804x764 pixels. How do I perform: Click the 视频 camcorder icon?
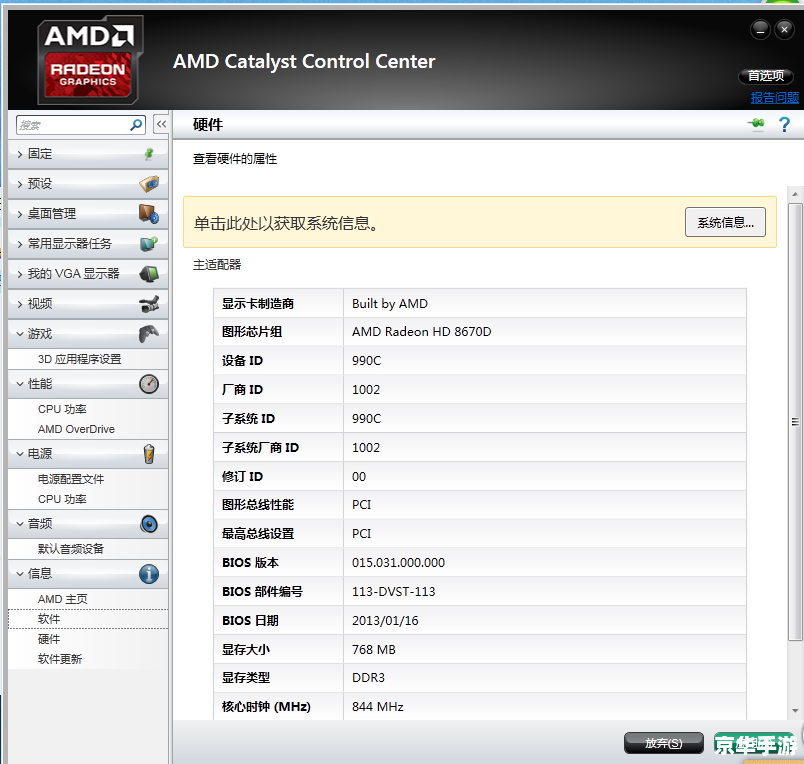click(x=149, y=304)
